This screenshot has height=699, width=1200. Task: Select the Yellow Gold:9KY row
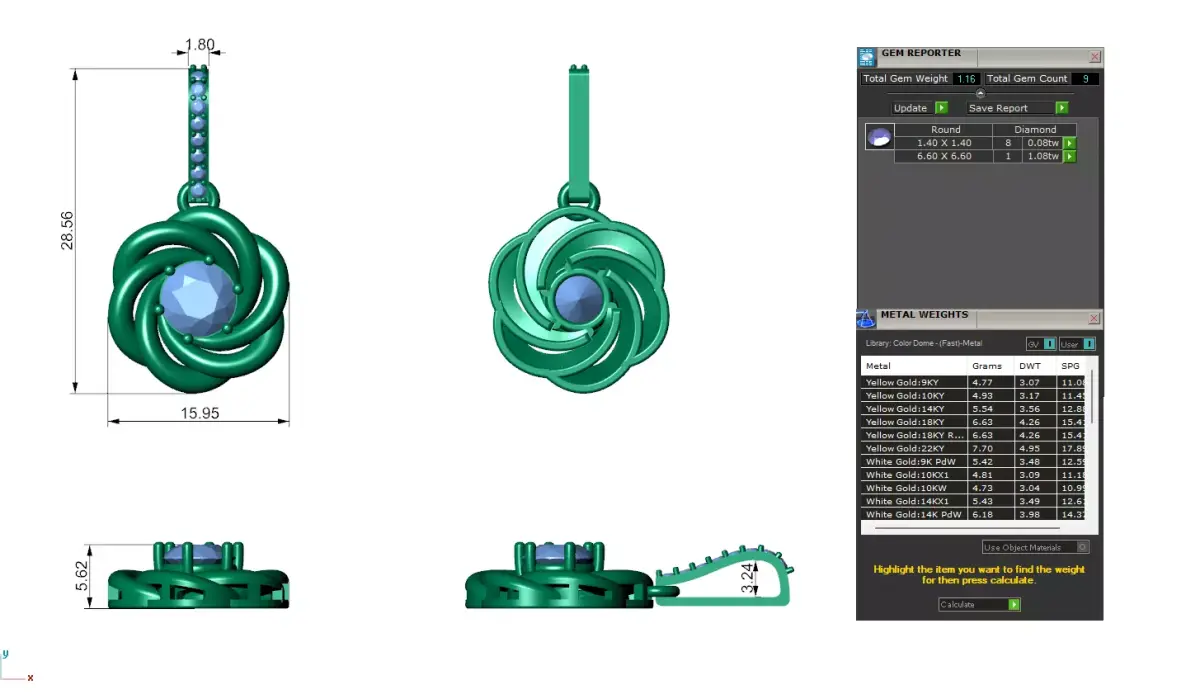coord(974,382)
